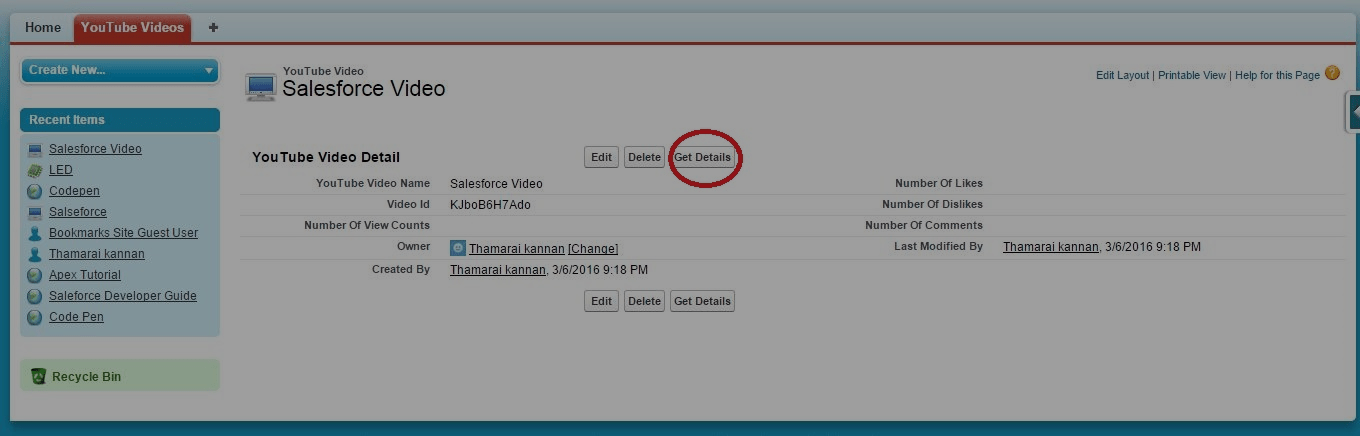The image size is (1360, 436).
Task: Select the Video Id value KJboB6H7Ado
Action: (490, 205)
